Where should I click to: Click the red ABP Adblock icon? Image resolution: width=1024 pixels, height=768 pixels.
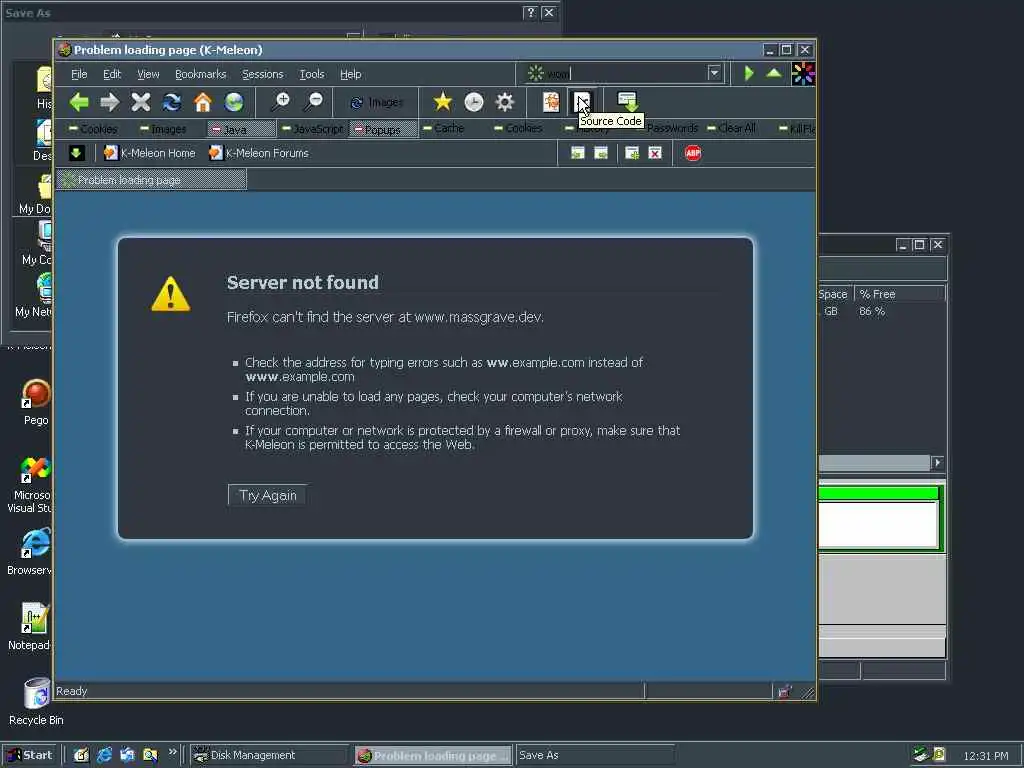(693, 153)
